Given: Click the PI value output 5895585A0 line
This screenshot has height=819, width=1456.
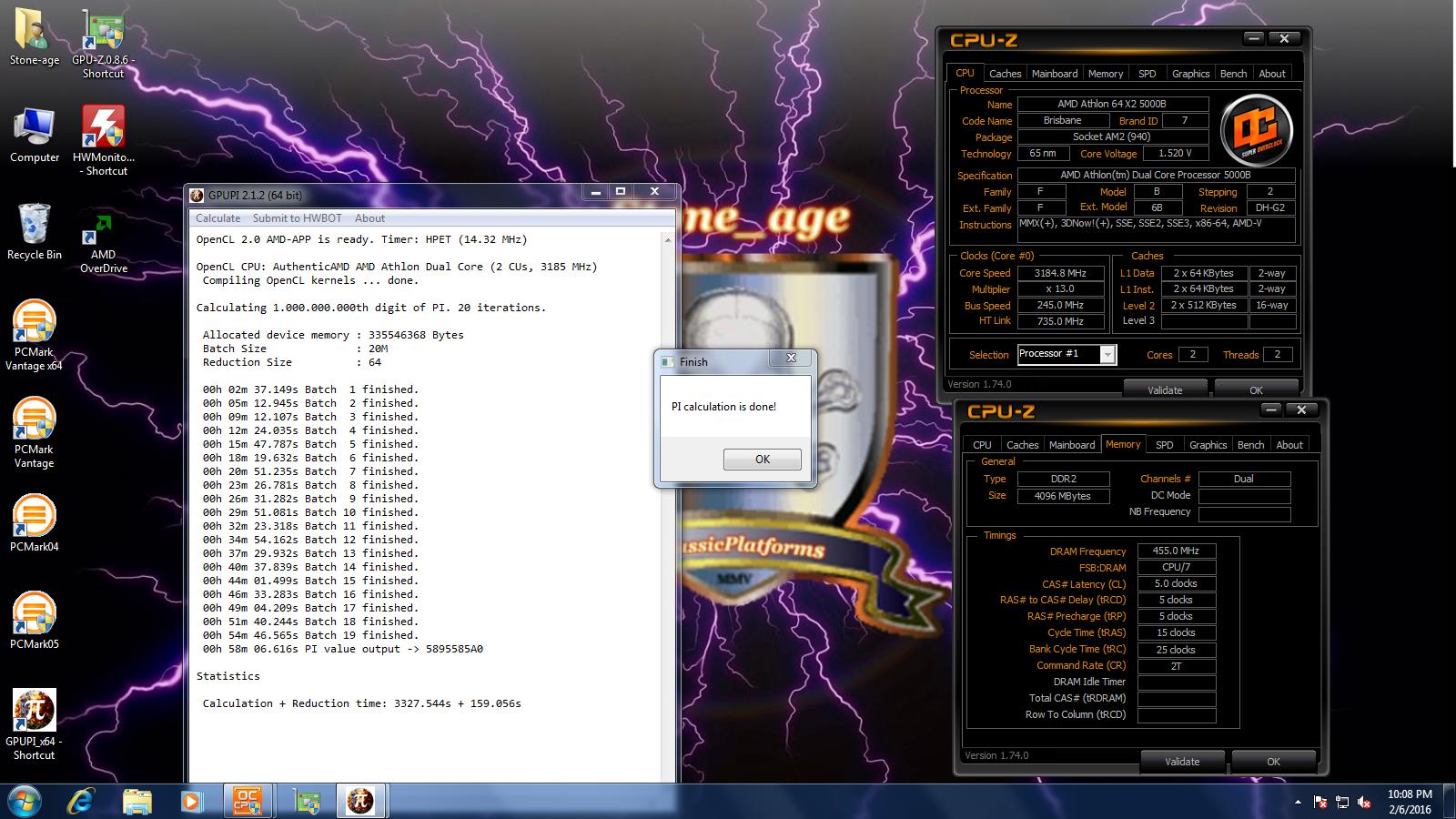Looking at the screenshot, I should coord(342,649).
